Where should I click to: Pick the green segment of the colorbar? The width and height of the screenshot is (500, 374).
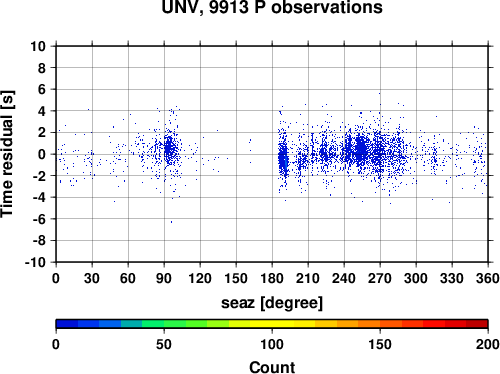coord(164,324)
